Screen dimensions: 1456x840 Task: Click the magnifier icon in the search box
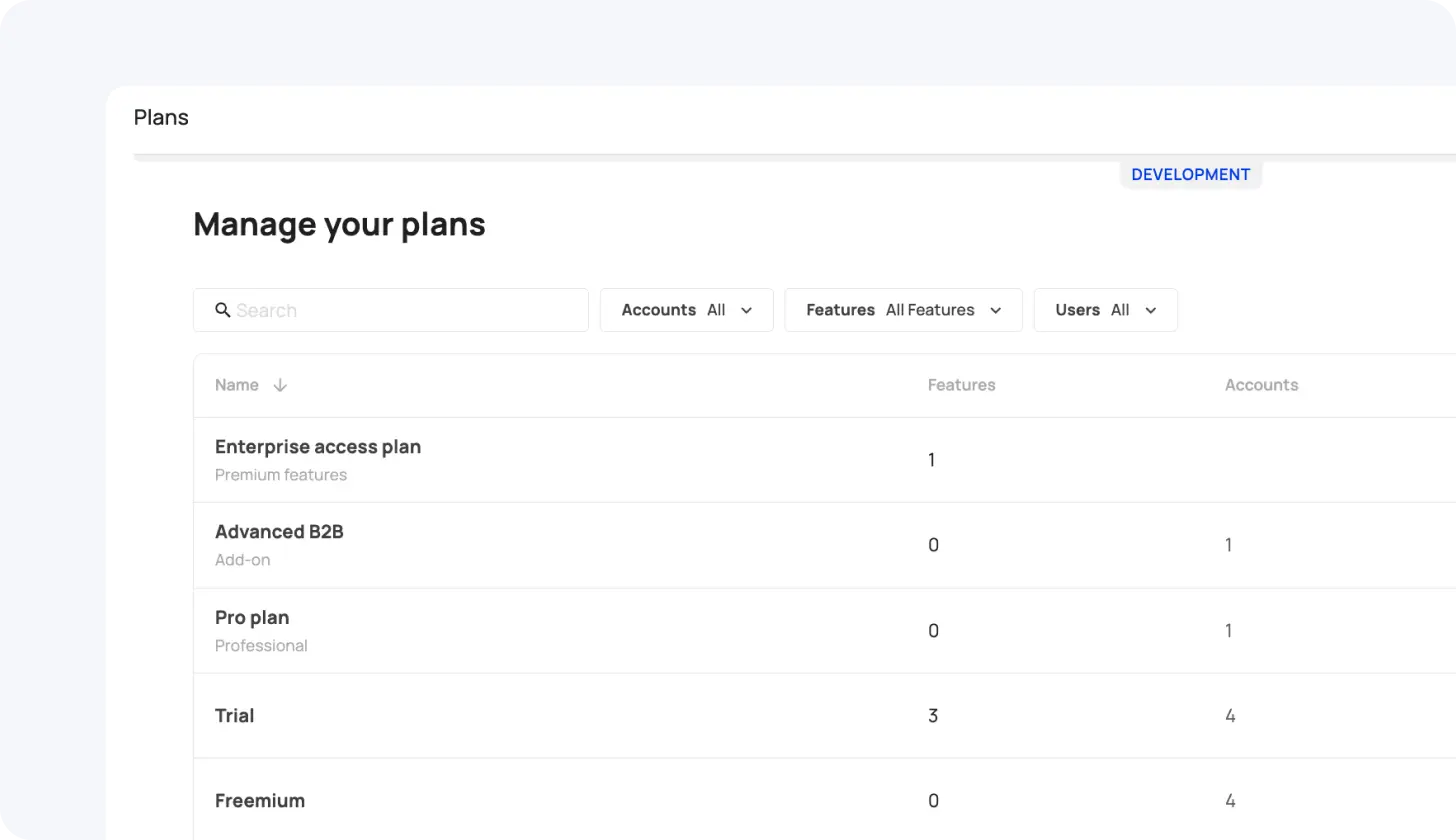pos(223,310)
